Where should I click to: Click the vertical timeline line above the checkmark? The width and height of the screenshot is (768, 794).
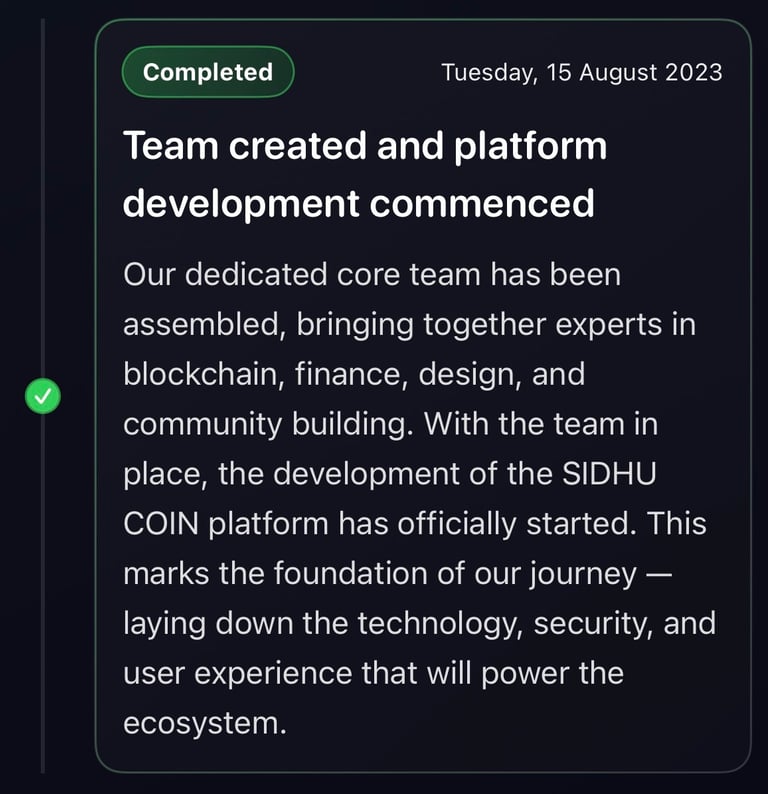pyautogui.click(x=43, y=197)
